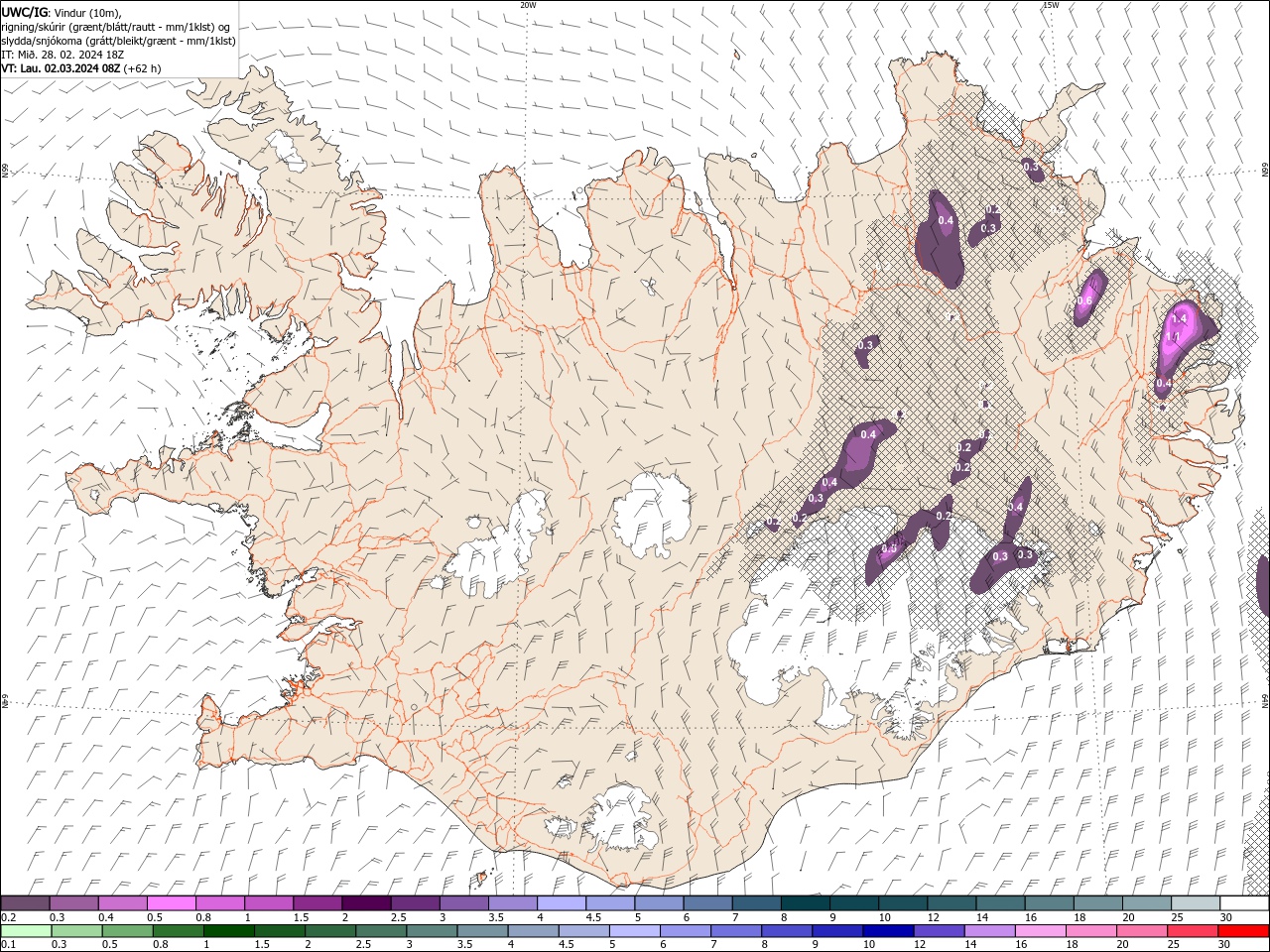
Task: Click the '1.4' snowfall value on the map
Action: pos(1180,319)
